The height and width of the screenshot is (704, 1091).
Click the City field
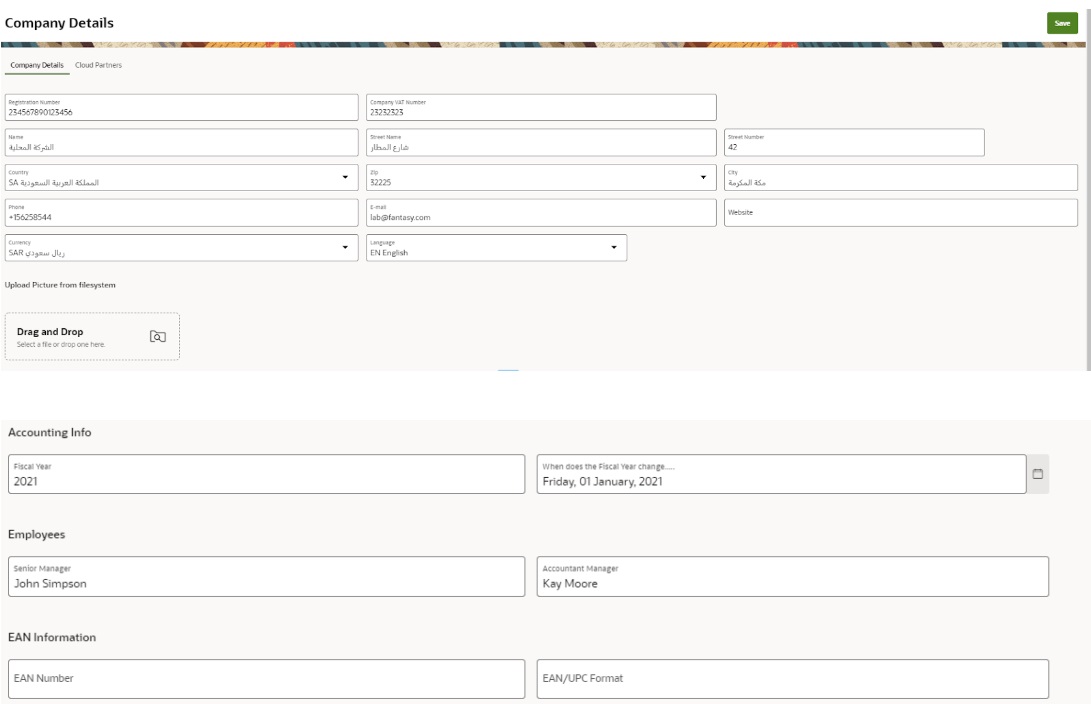(901, 177)
